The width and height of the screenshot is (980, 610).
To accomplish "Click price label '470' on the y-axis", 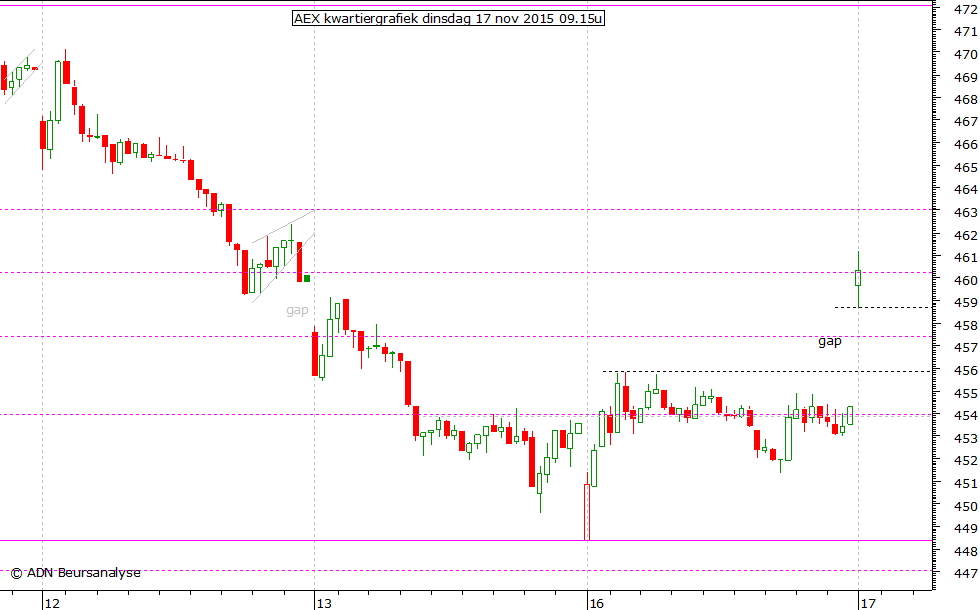I will point(966,54).
